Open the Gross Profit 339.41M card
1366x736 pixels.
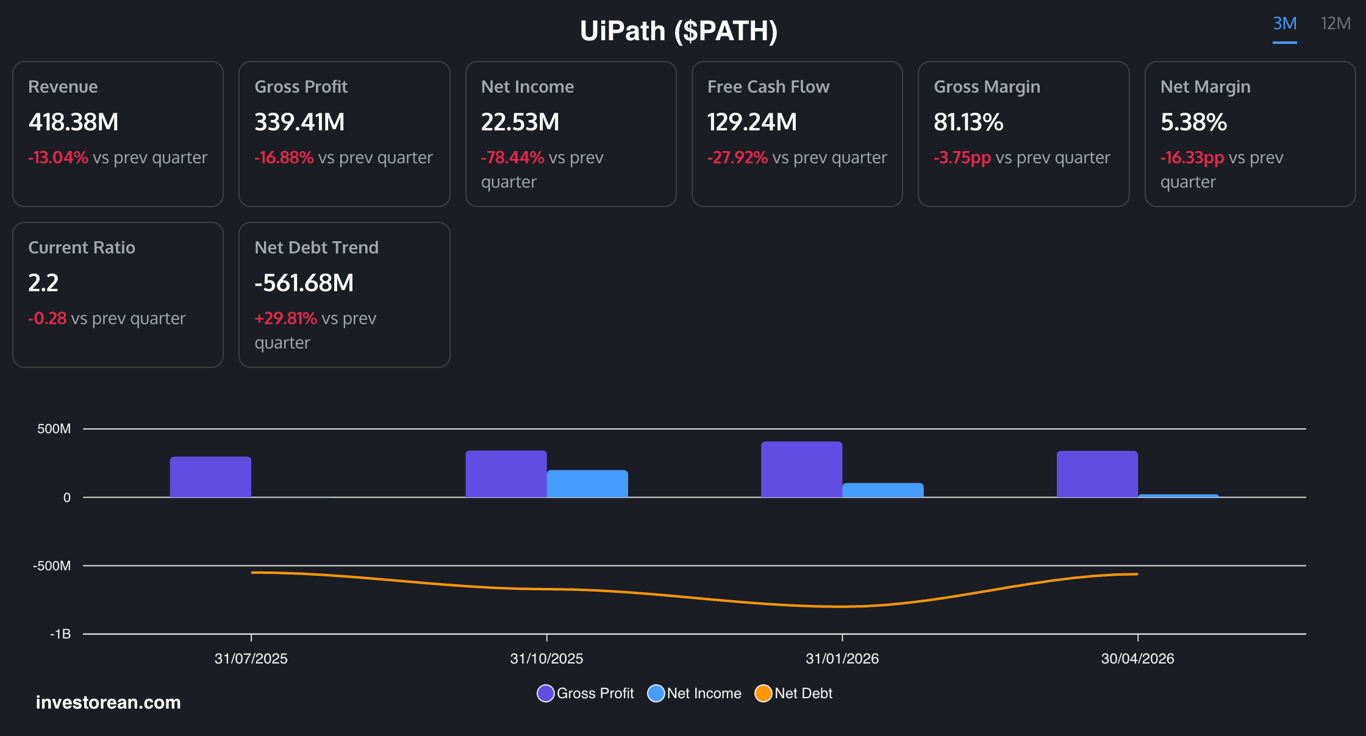[x=344, y=134]
